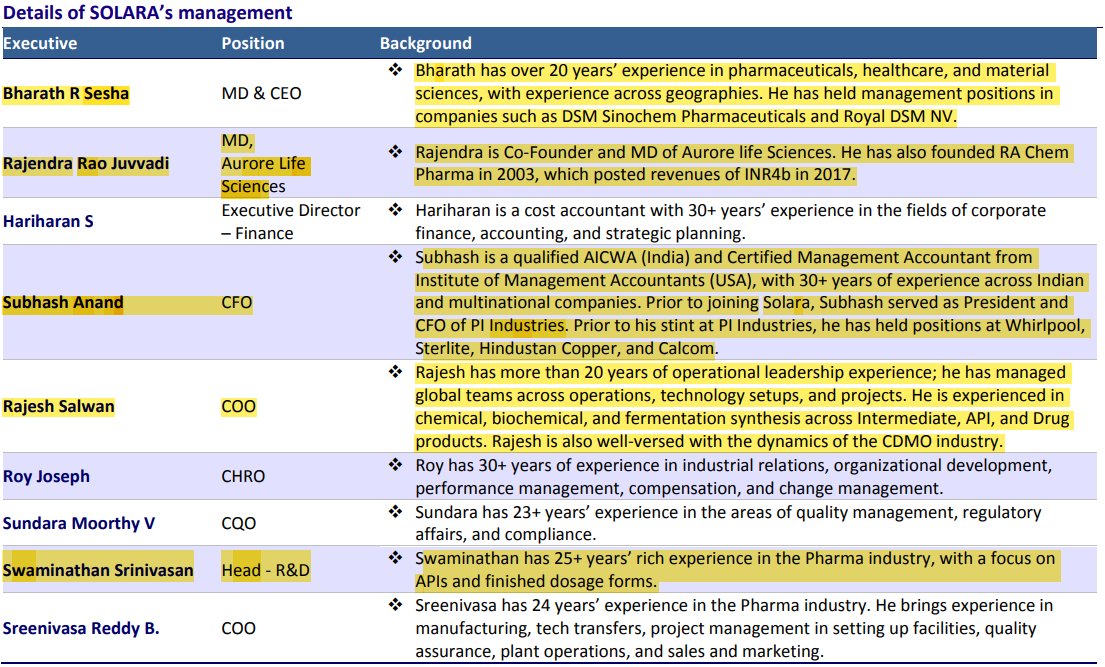This screenshot has width=1105, height=667.
Task: Click the 'MD, Aurore Life Sciences' position cell
Action: point(266,164)
